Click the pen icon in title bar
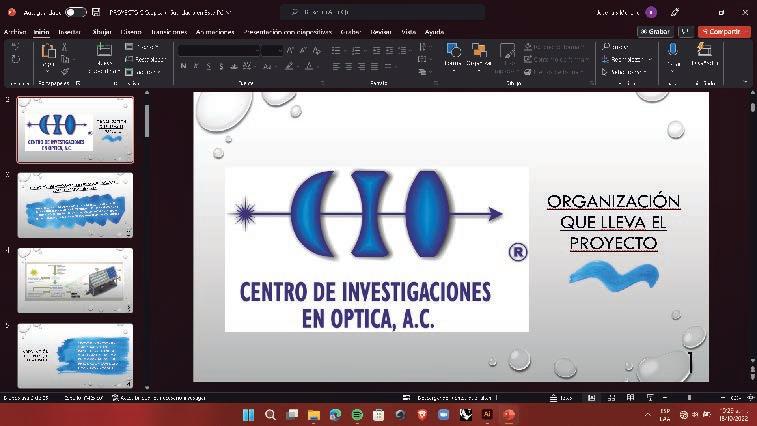 point(675,12)
